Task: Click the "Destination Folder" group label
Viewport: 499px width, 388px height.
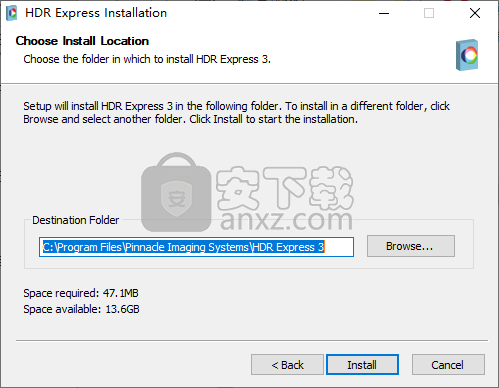Action: (76, 220)
